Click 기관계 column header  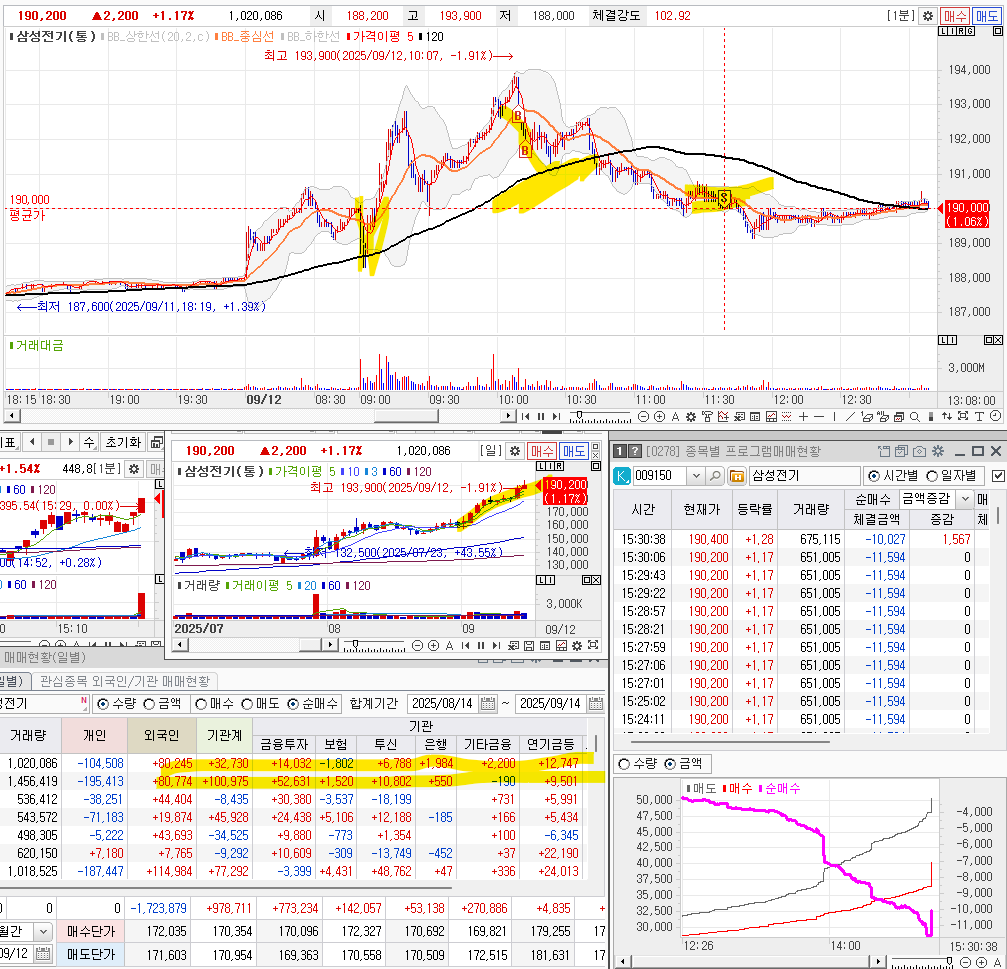click(223, 735)
